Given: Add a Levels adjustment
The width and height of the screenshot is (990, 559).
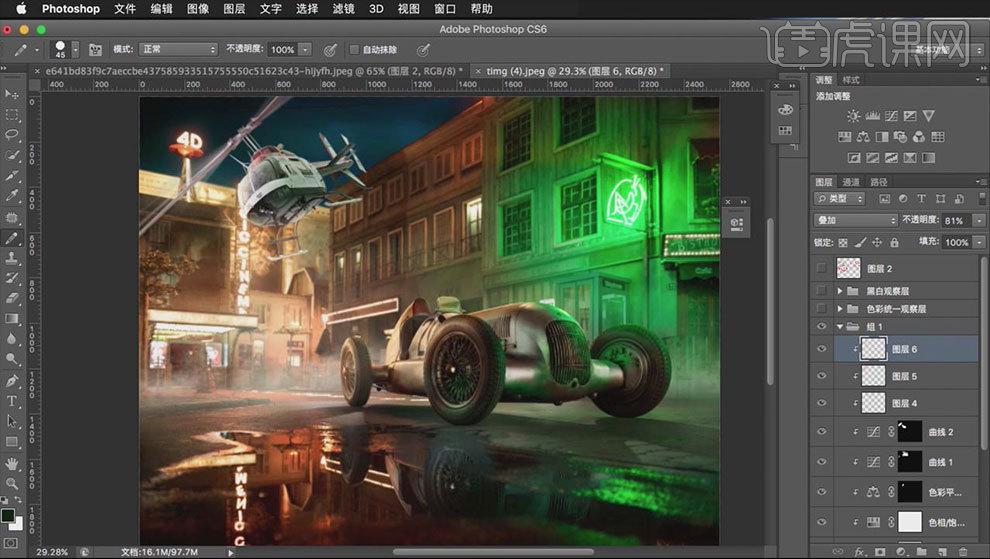Looking at the screenshot, I should [873, 116].
